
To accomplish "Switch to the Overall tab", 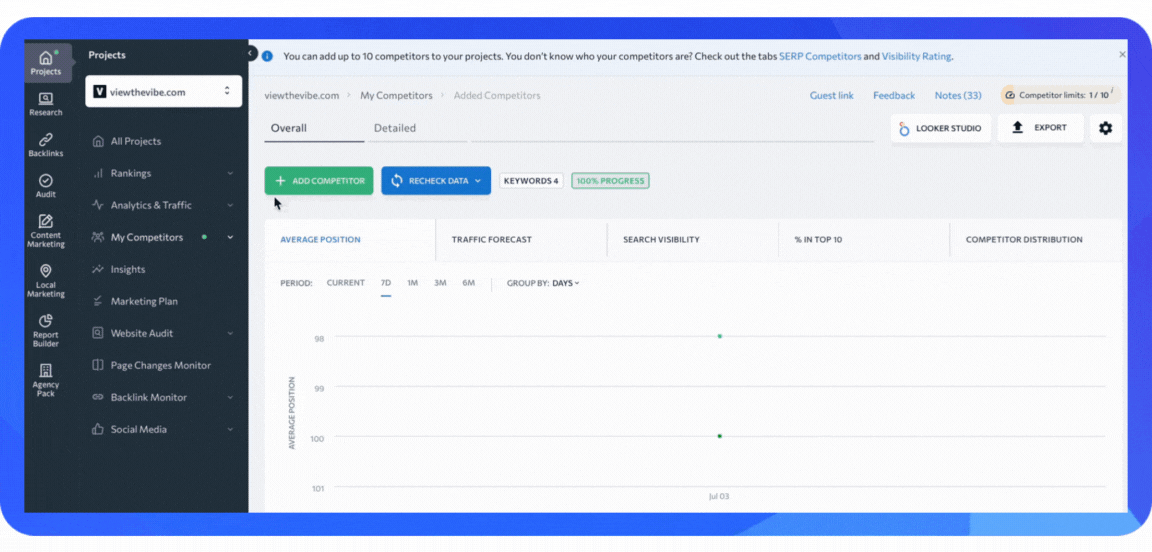I will pos(314,128).
